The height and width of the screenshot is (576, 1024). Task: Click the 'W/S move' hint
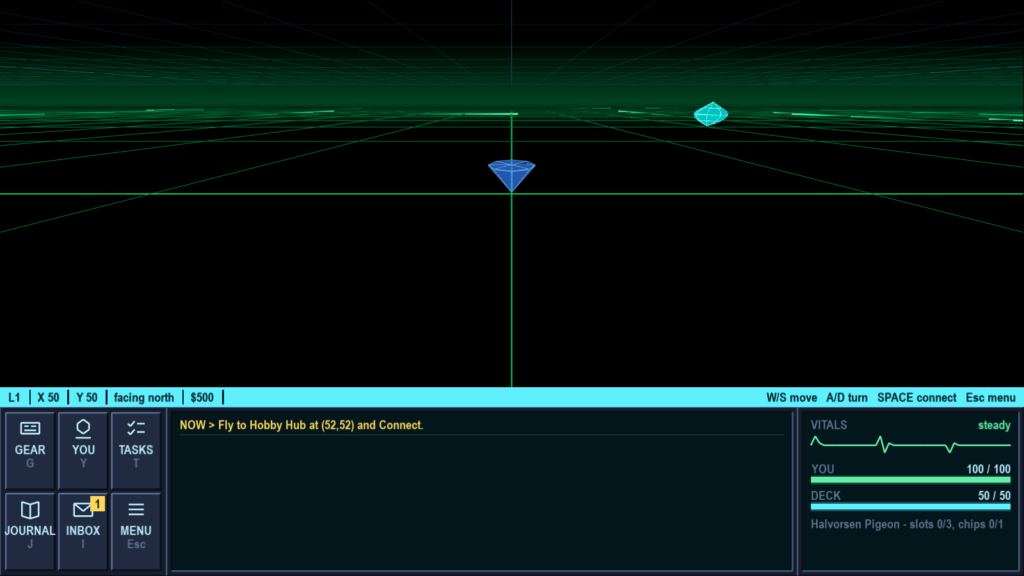point(792,398)
